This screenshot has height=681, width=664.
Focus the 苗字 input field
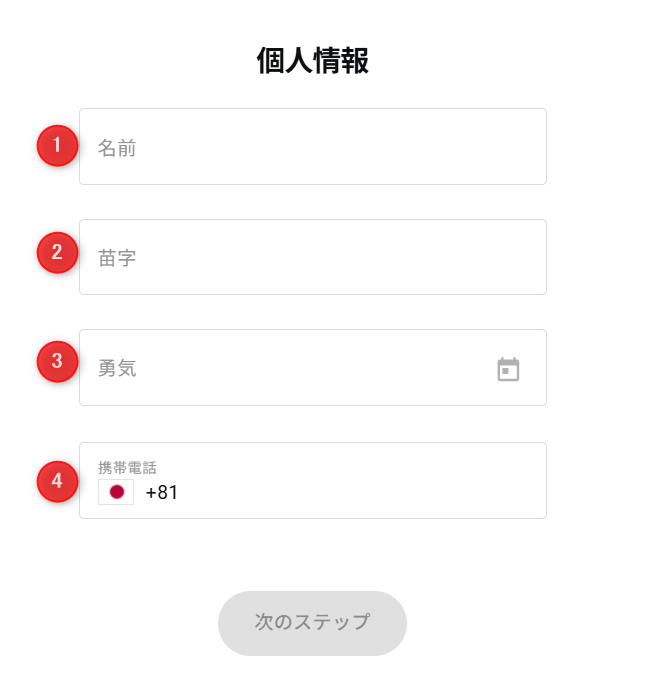coord(312,257)
